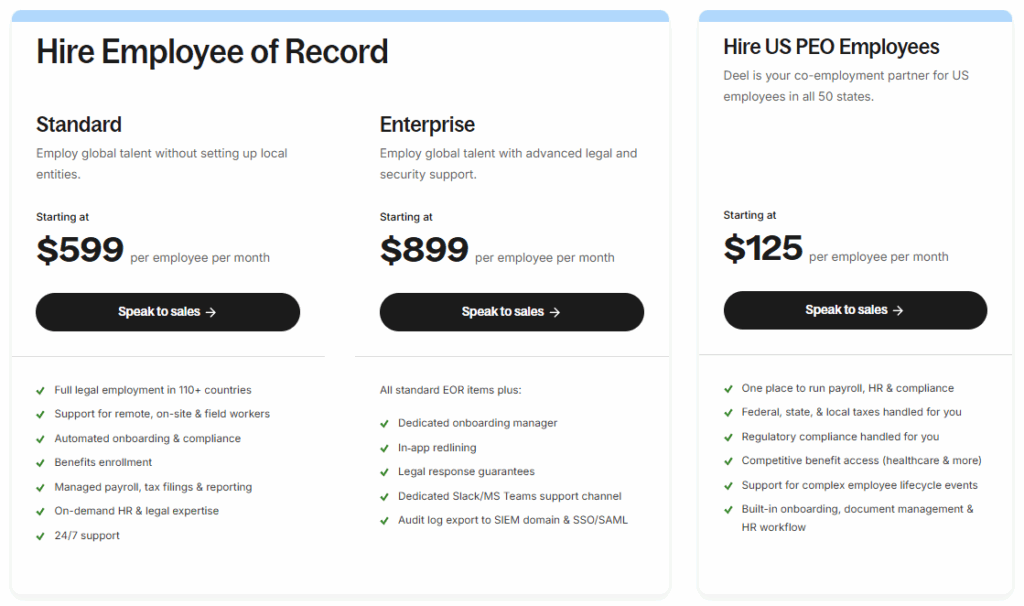The image size is (1024, 606).
Task: Click checkmark beside Audit log export to SIEM
Action: [384, 520]
